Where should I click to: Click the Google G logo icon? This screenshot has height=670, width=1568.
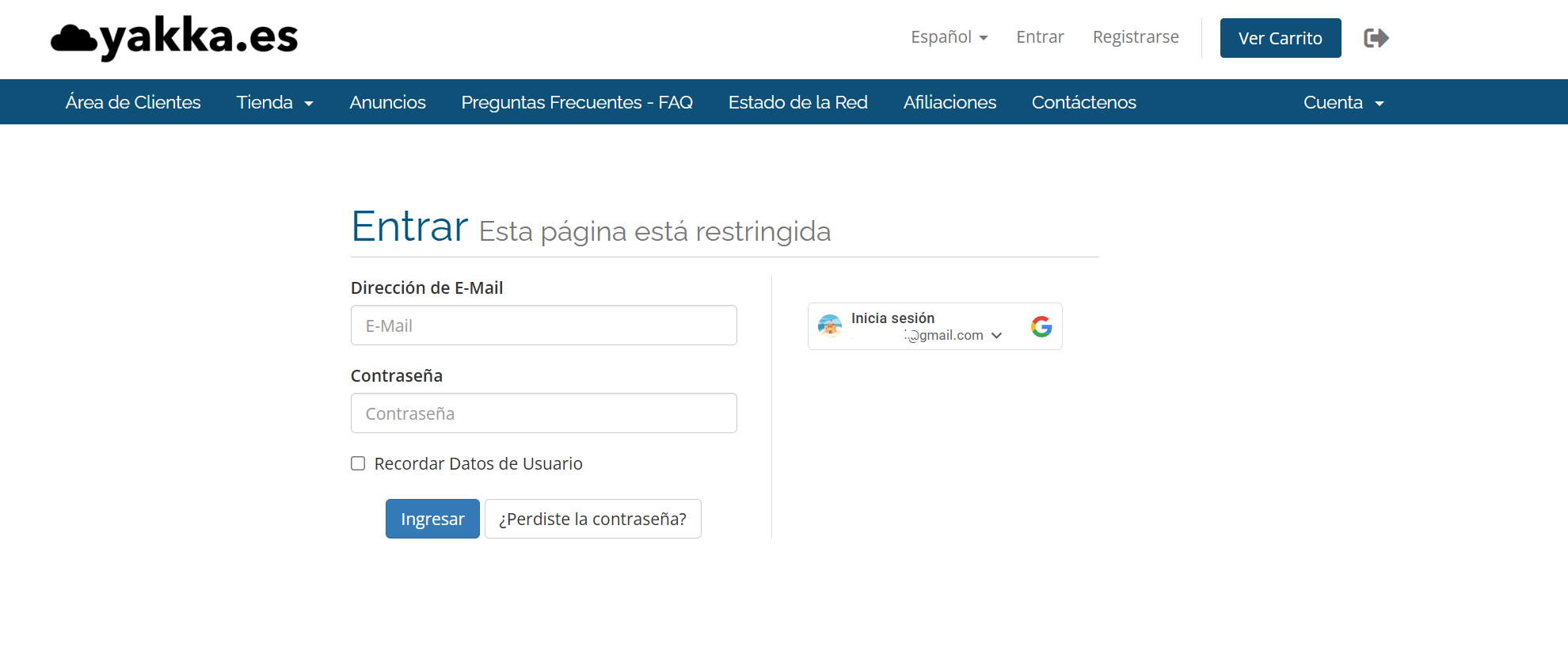coord(1041,326)
